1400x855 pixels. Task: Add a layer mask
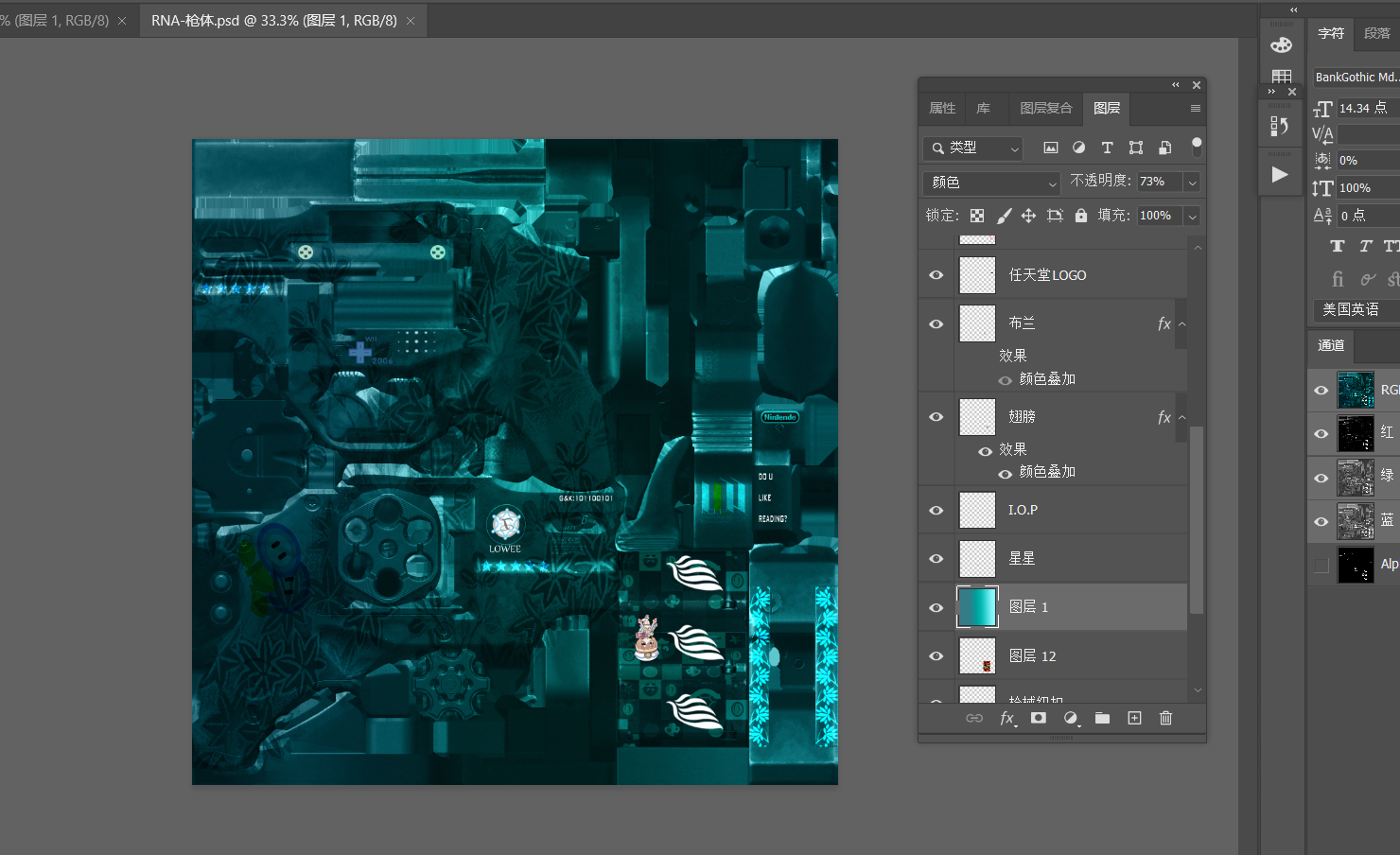[x=1039, y=719]
